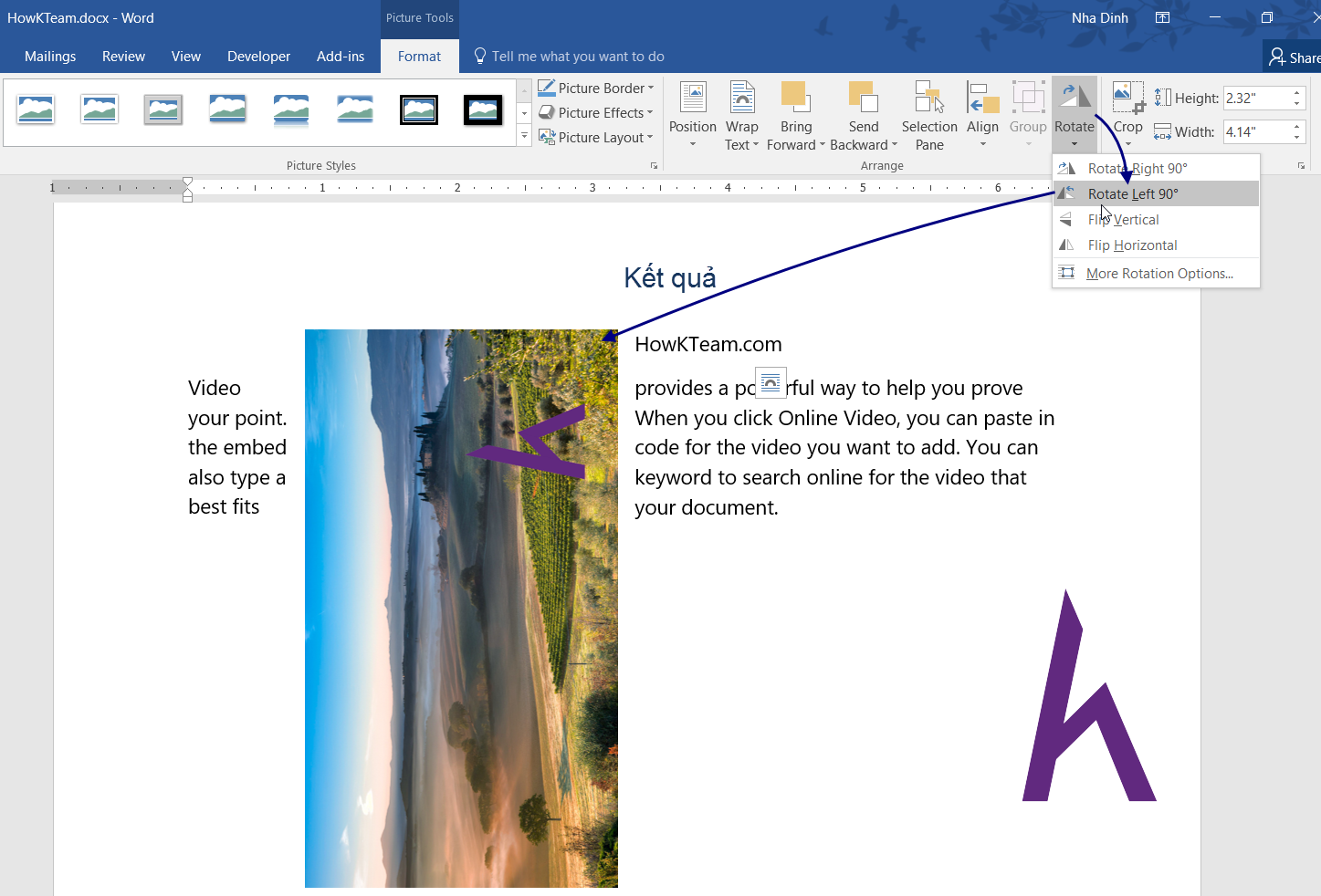Viewport: 1321px width, 896px height.
Task: Expand the Position dropdown arrow
Action: (x=693, y=144)
